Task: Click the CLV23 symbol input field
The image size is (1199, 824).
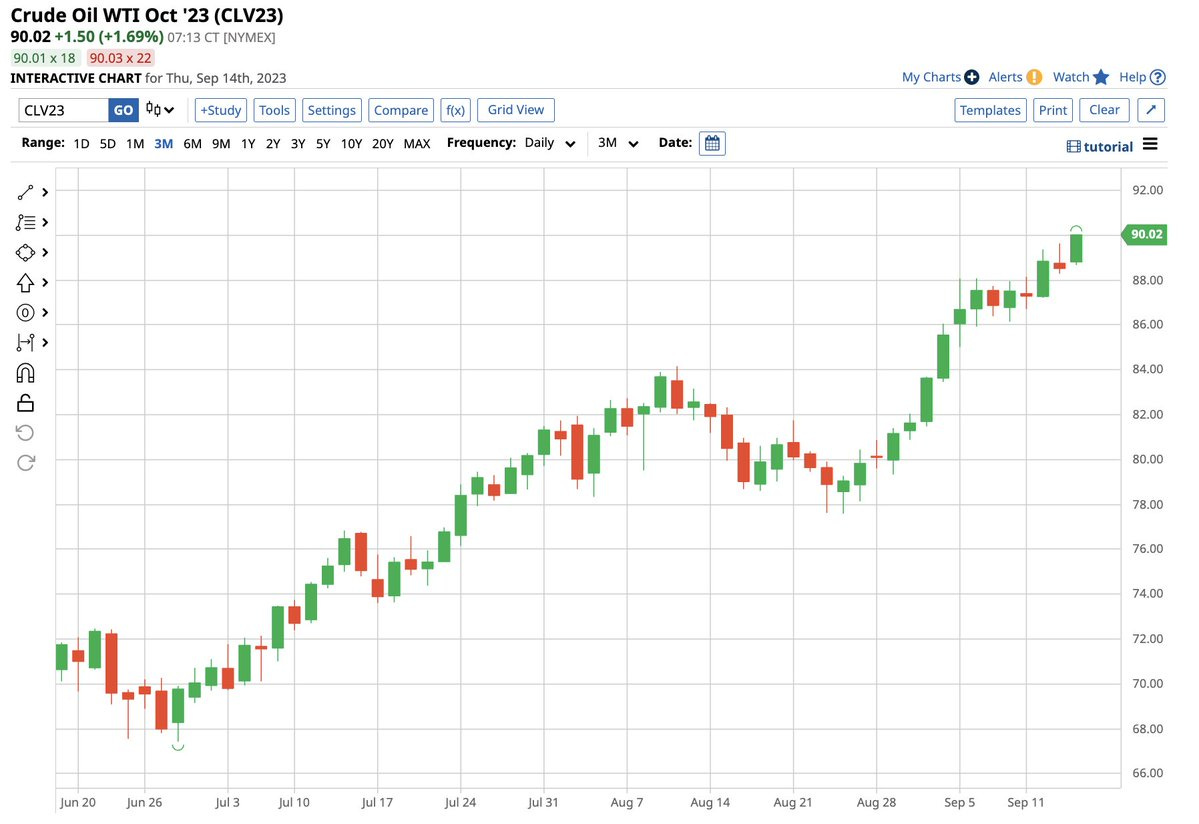Action: click(x=63, y=110)
